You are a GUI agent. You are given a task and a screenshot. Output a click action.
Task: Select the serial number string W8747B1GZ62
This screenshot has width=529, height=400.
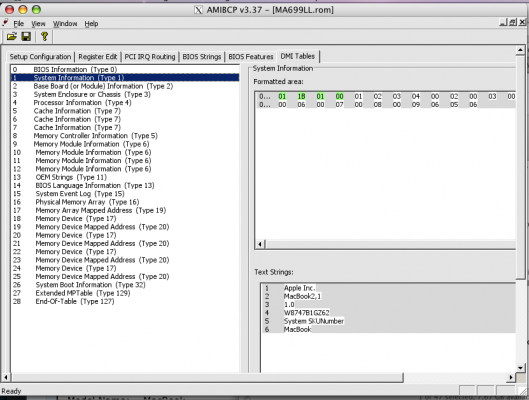point(306,313)
